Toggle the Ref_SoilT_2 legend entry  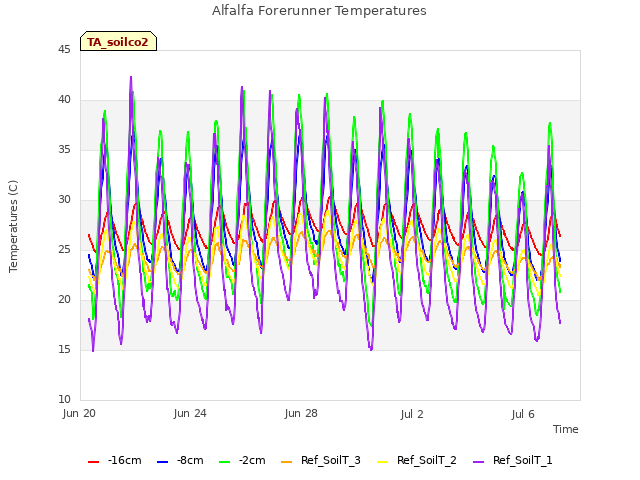(x=417, y=460)
